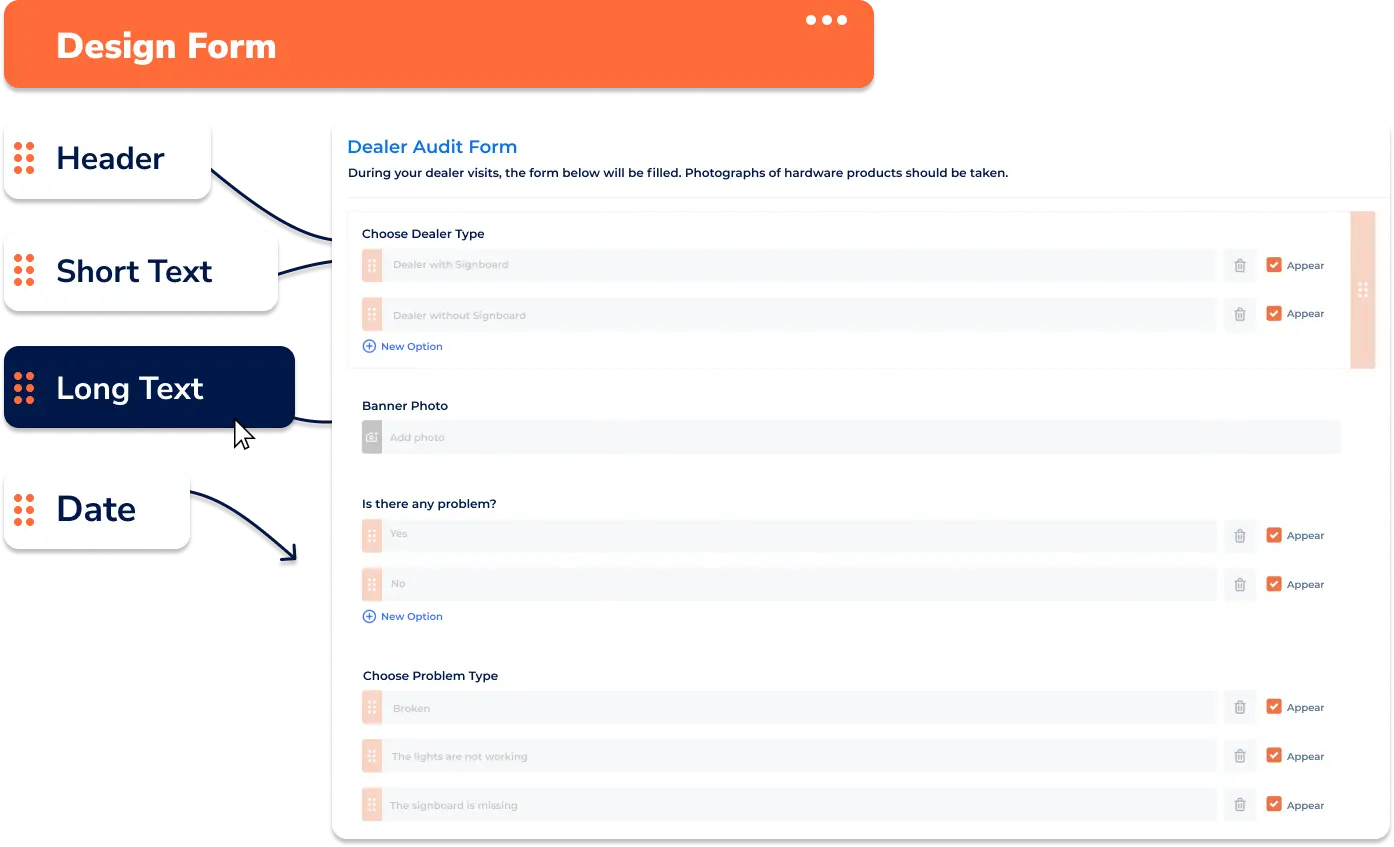Add New Option under Choose Dealer Type
Image resolution: width=1394 pixels, height=847 pixels.
(403, 347)
